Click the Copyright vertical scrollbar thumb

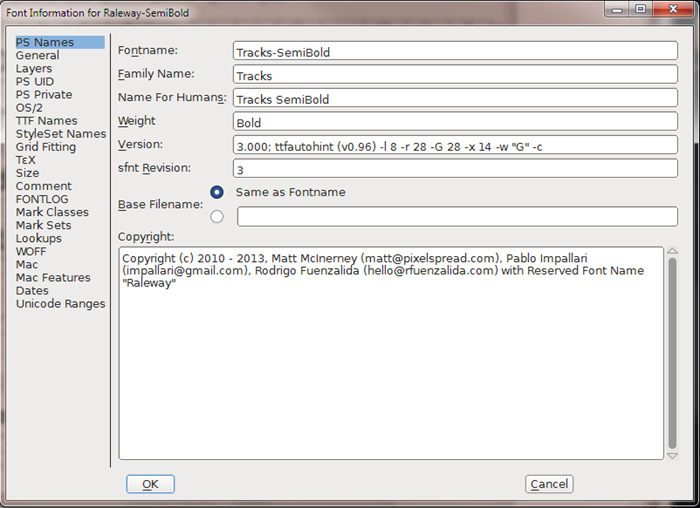(x=672, y=353)
